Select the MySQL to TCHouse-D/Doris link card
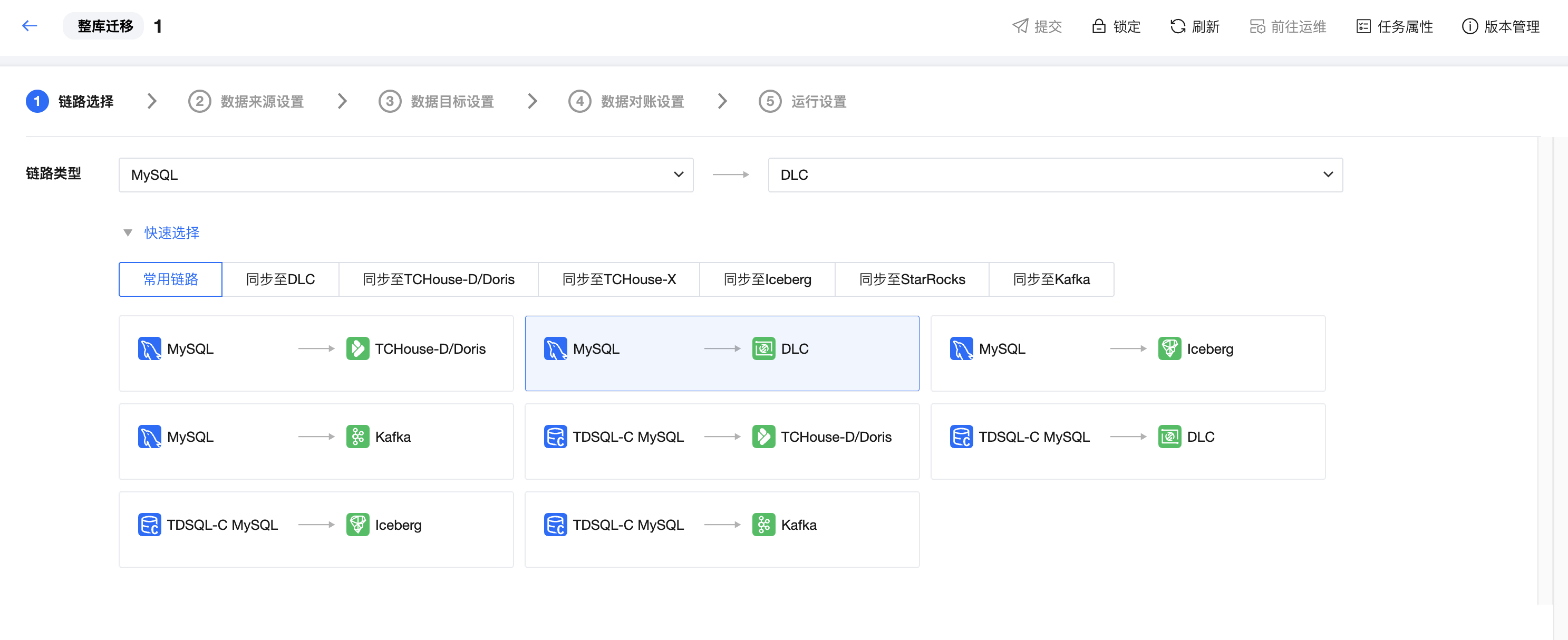This screenshot has width=1568, height=640. click(316, 353)
